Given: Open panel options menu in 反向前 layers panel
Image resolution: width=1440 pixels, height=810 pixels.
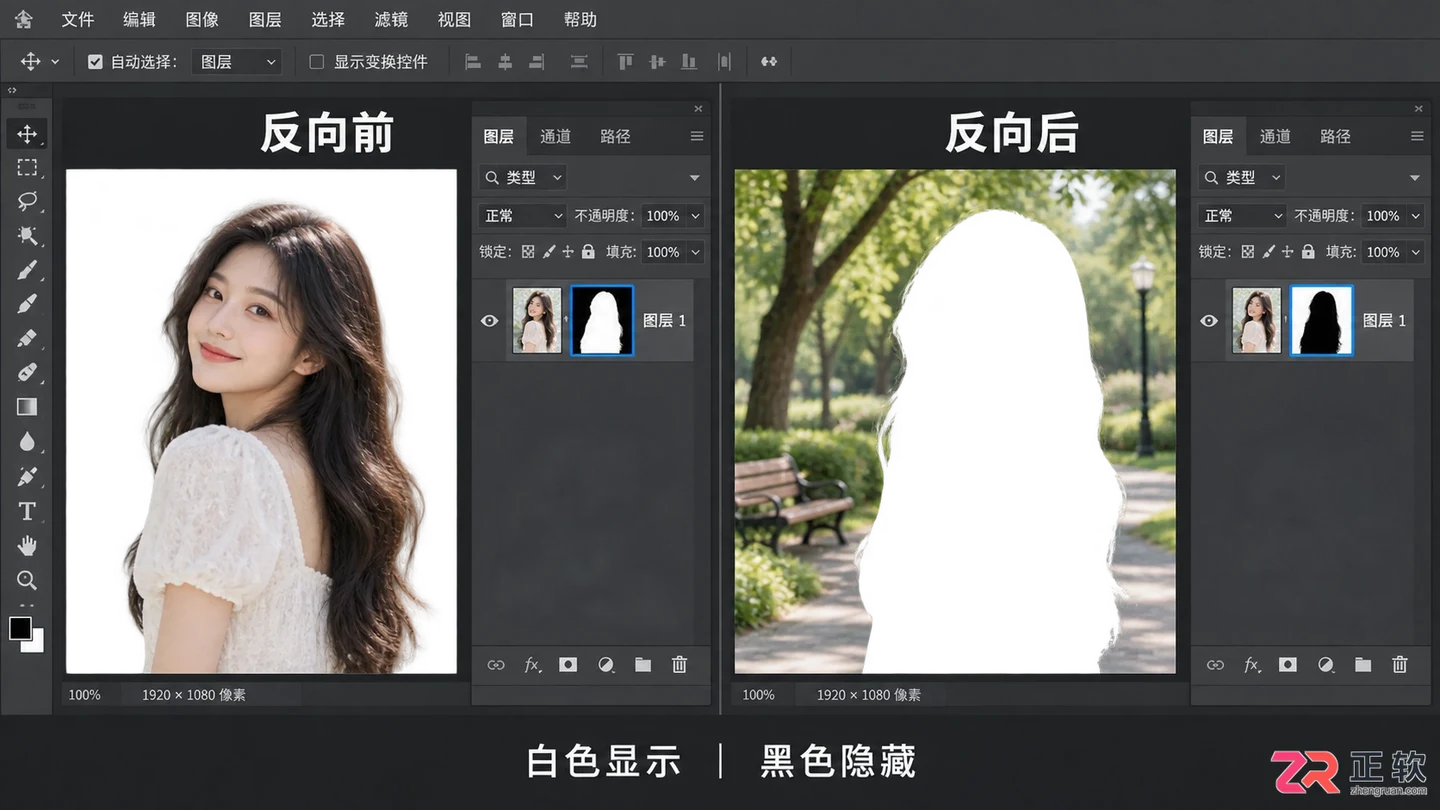Looking at the screenshot, I should (x=697, y=137).
